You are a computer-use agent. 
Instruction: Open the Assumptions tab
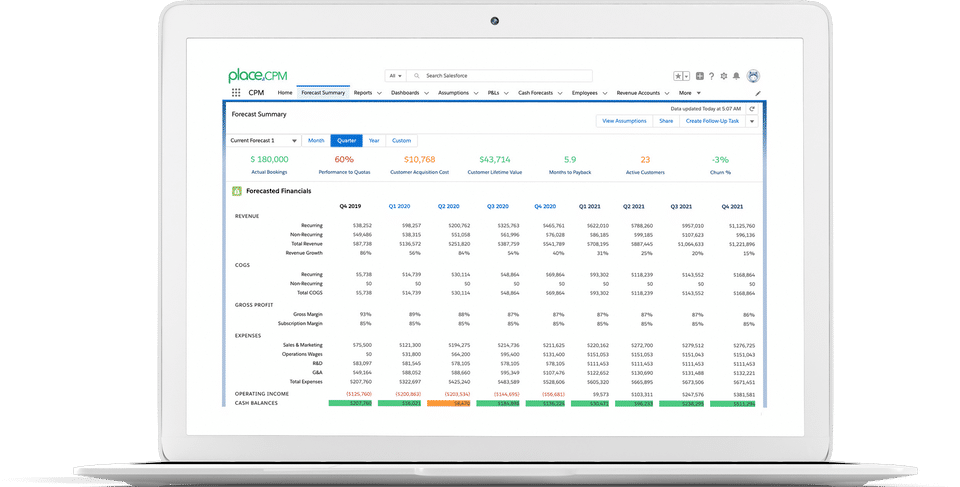[x=454, y=93]
